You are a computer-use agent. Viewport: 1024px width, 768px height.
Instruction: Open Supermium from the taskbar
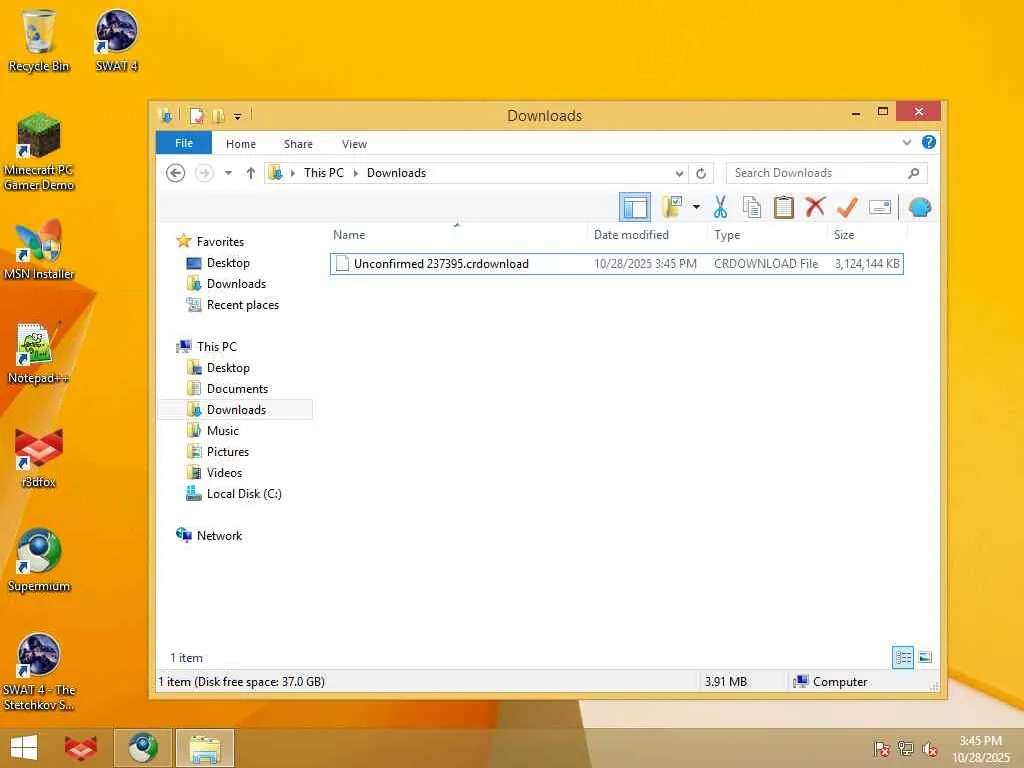pos(143,748)
